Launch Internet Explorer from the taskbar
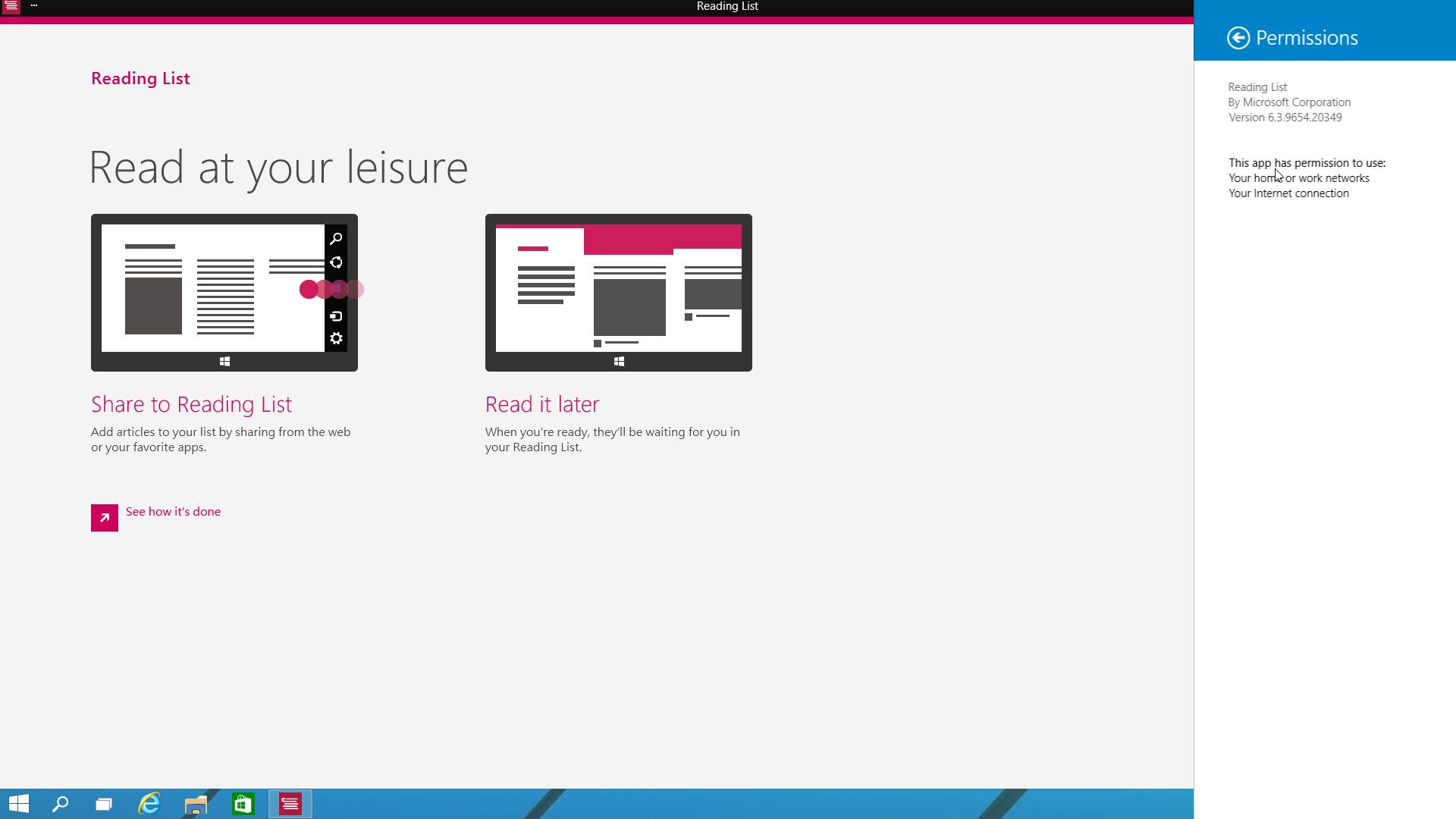1456x819 pixels. (149, 804)
